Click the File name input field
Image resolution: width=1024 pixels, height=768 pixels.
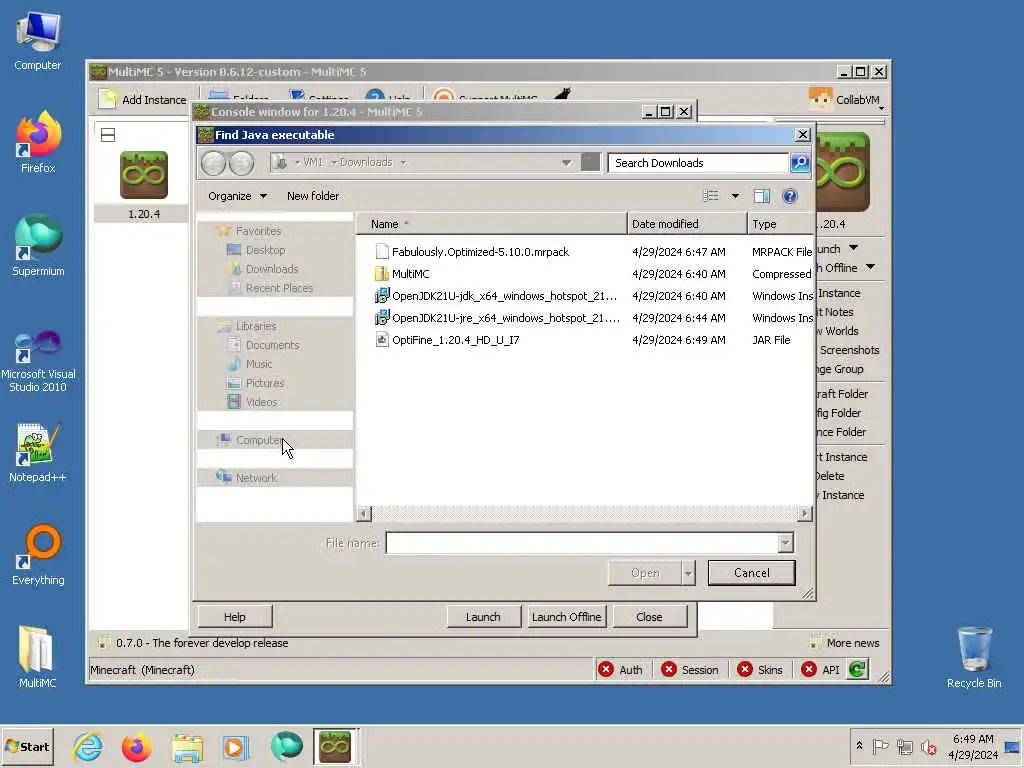[x=582, y=543]
